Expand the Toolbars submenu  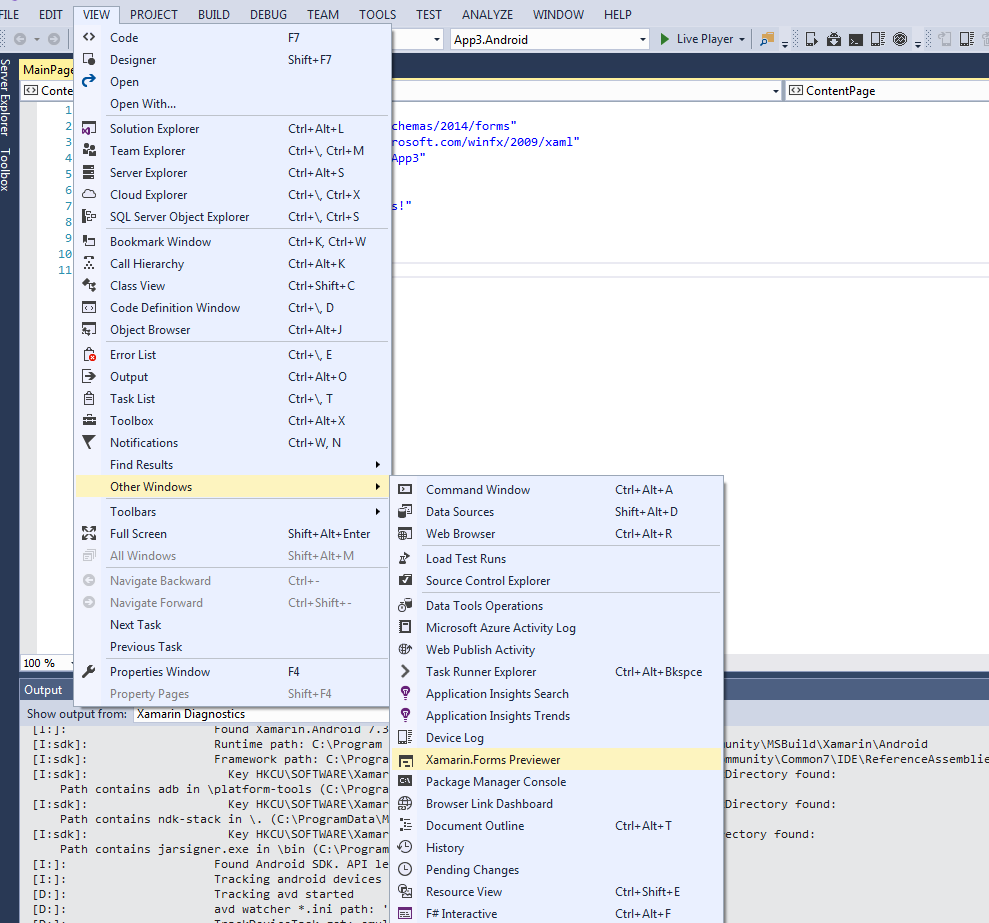click(x=132, y=511)
